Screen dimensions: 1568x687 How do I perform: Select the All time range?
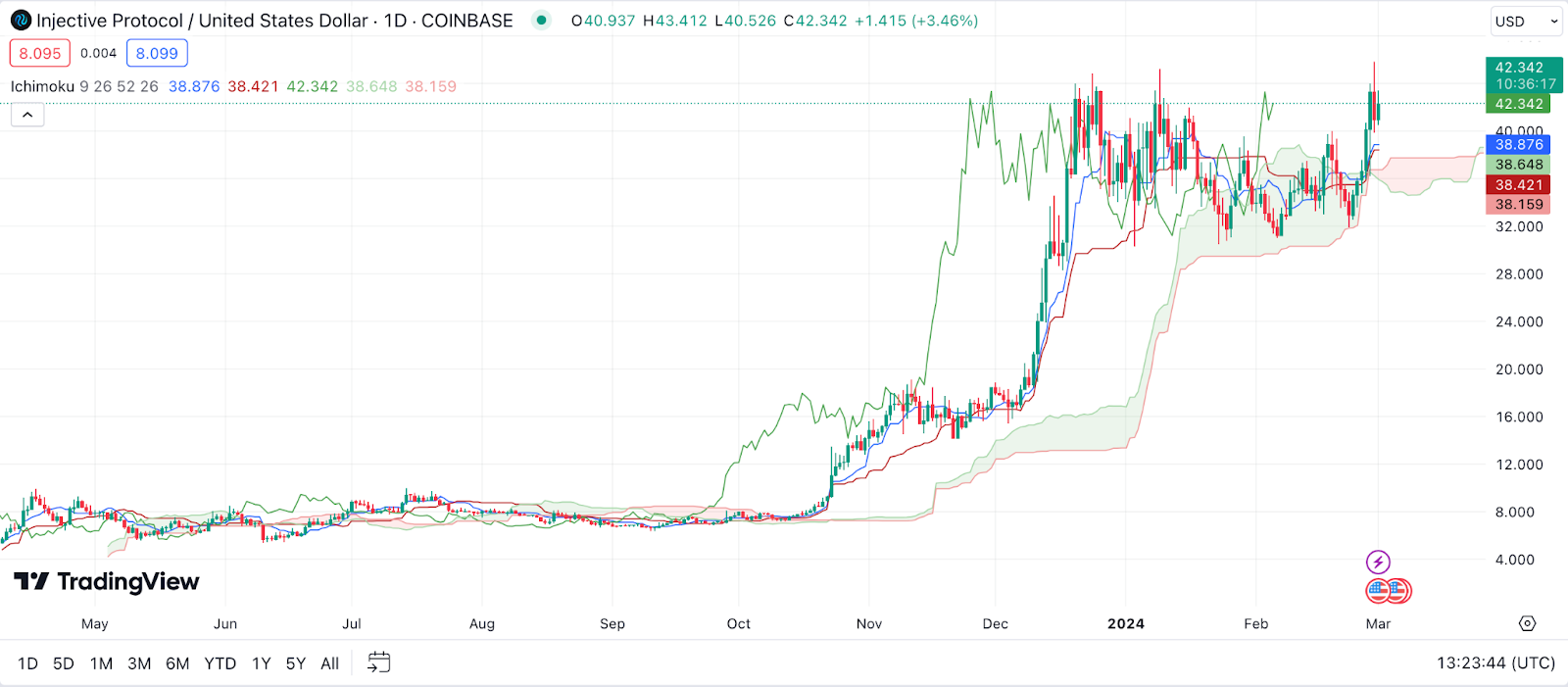point(330,663)
